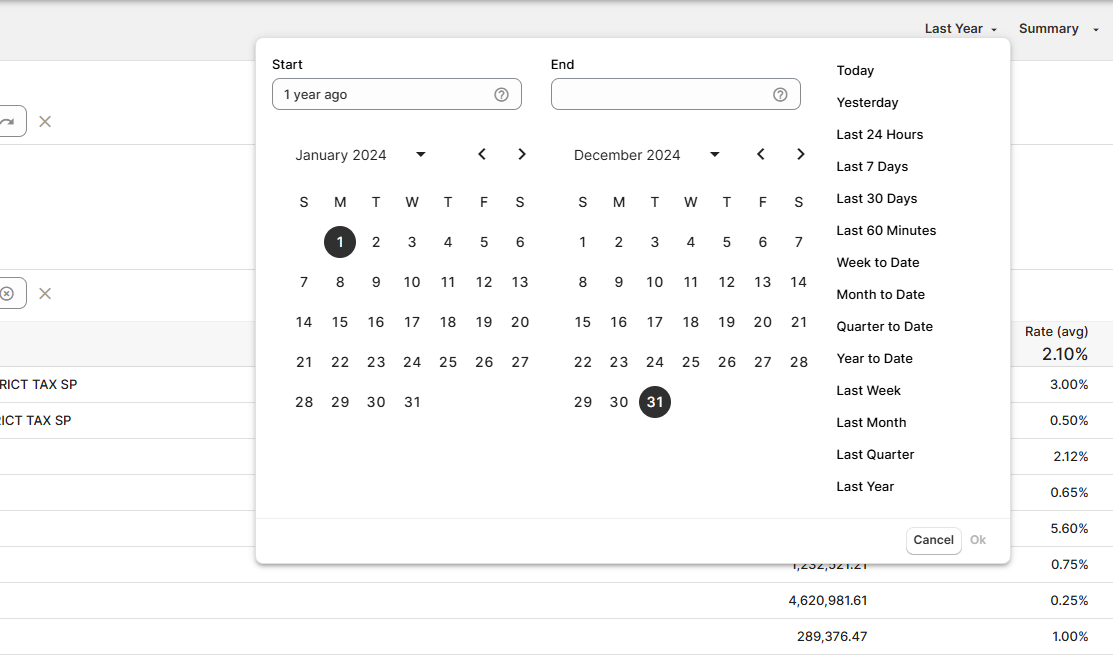This screenshot has height=665, width=1113.
Task: Click the help icon in the End field
Action: 780,95
